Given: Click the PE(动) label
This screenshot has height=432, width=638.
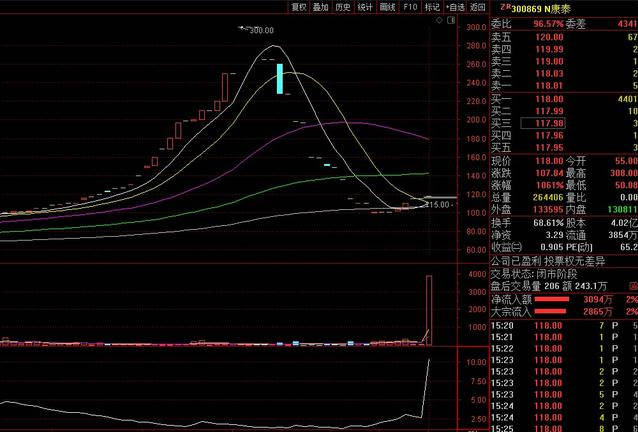Looking at the screenshot, I should click(x=579, y=247).
